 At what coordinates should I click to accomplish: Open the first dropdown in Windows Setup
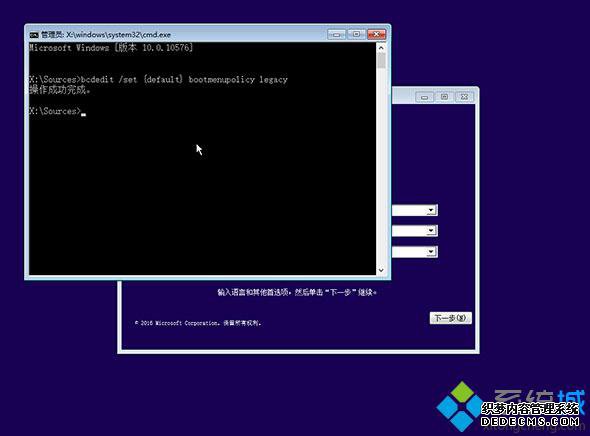click(431, 210)
